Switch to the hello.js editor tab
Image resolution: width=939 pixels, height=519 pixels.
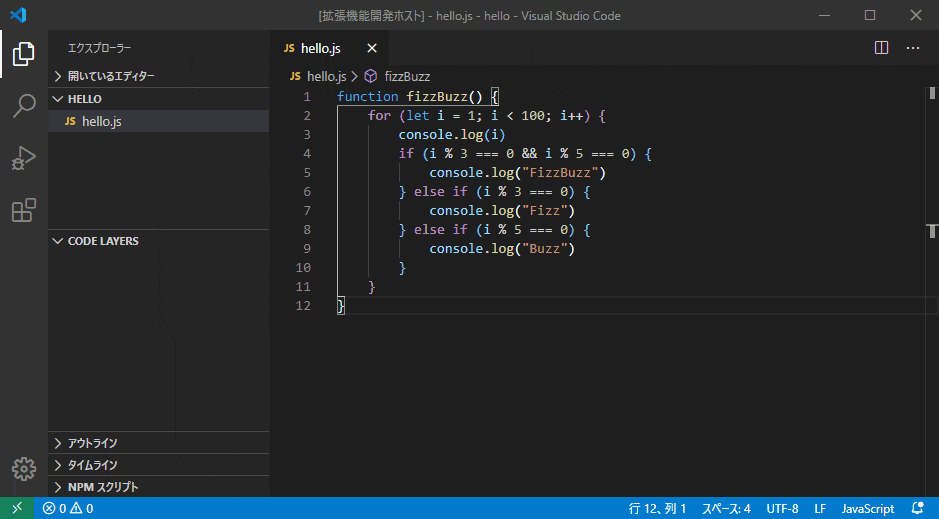pos(330,48)
